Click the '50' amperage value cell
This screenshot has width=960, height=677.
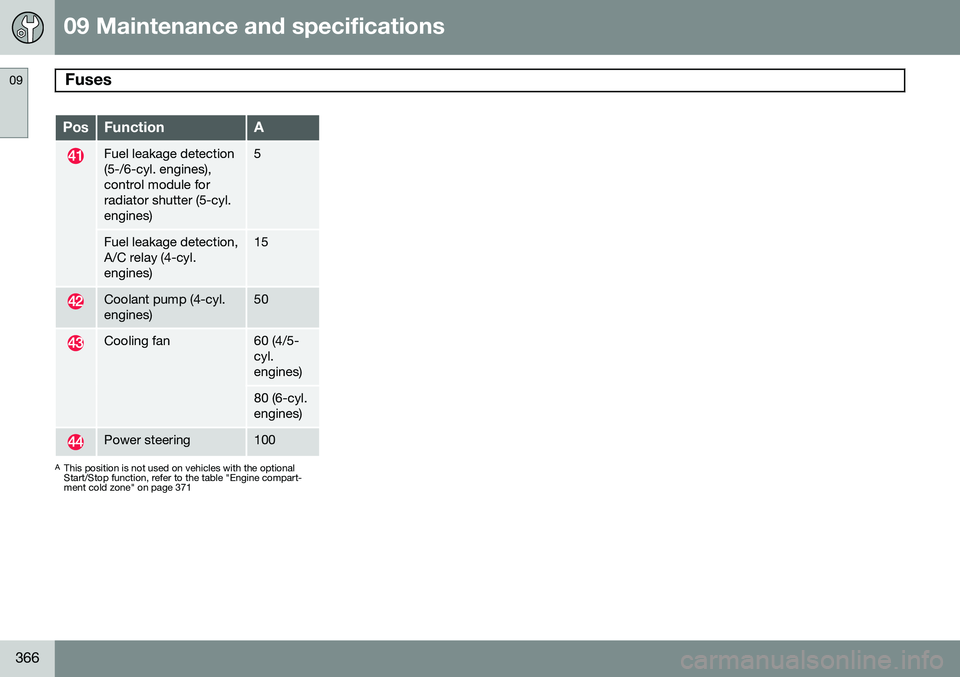[283, 307]
